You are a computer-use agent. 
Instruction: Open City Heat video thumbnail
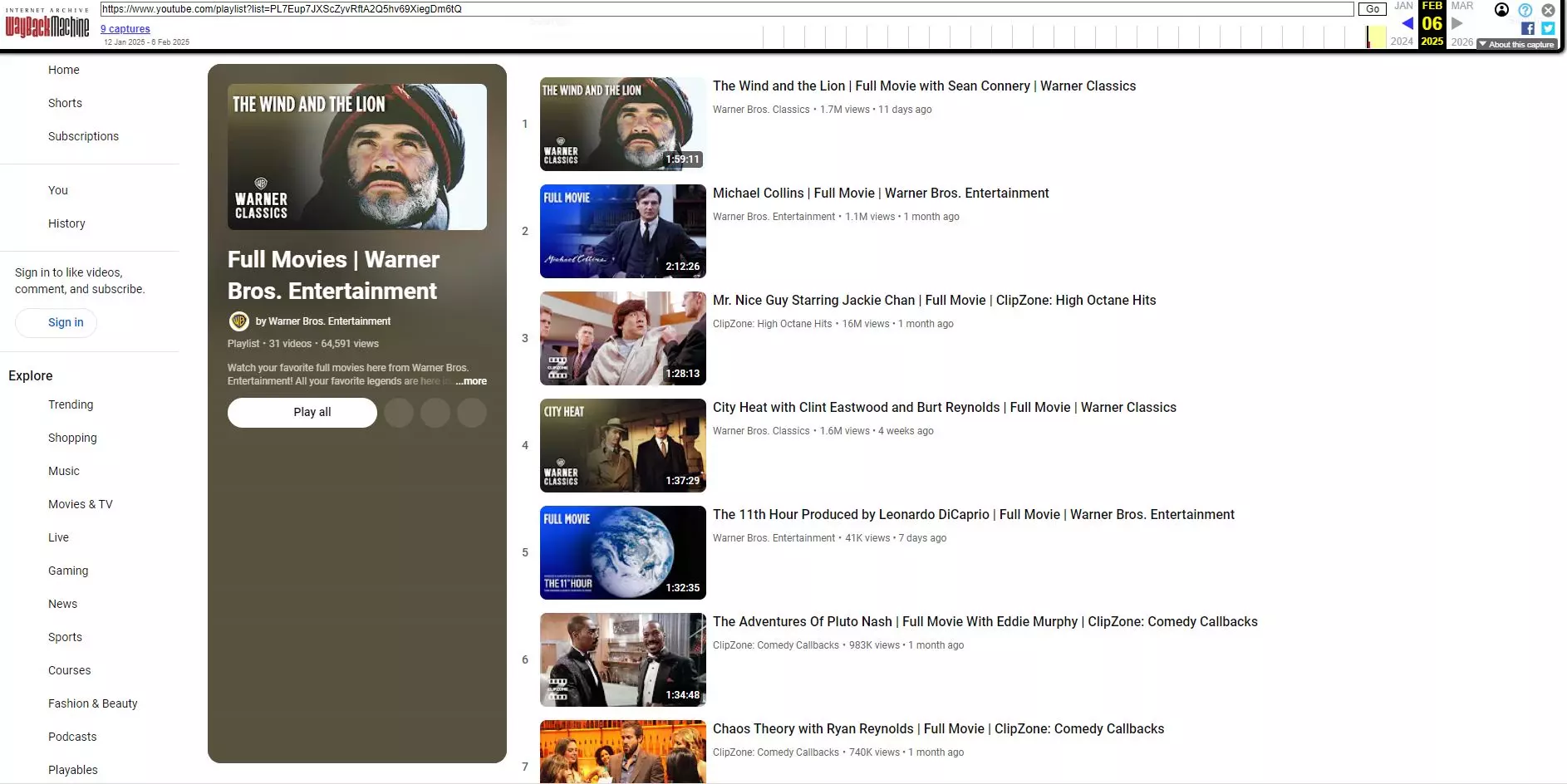tap(623, 446)
